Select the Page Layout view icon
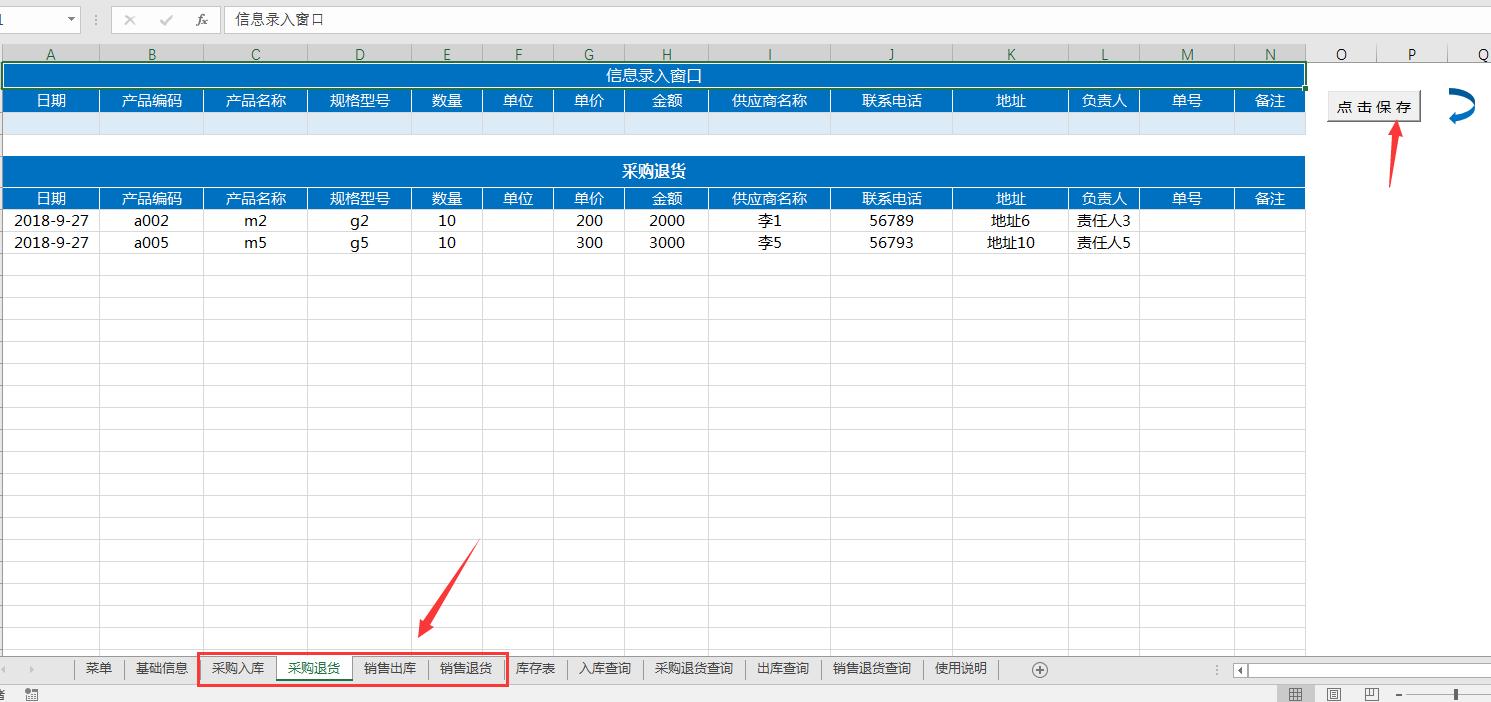This screenshot has width=1491, height=702. (1334, 693)
